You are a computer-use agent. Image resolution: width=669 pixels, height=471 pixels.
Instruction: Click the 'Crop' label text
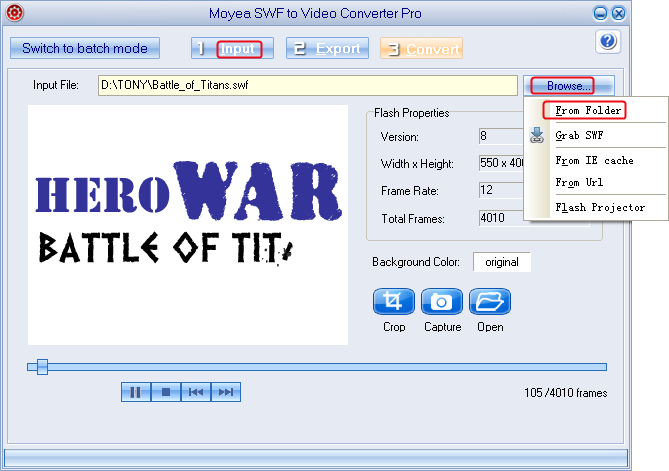click(x=394, y=327)
